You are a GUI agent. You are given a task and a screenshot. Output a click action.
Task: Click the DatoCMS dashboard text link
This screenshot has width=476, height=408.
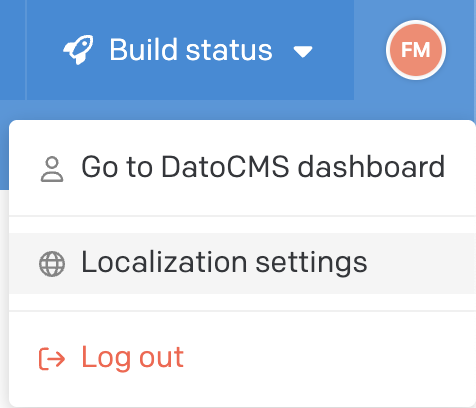[x=263, y=167]
